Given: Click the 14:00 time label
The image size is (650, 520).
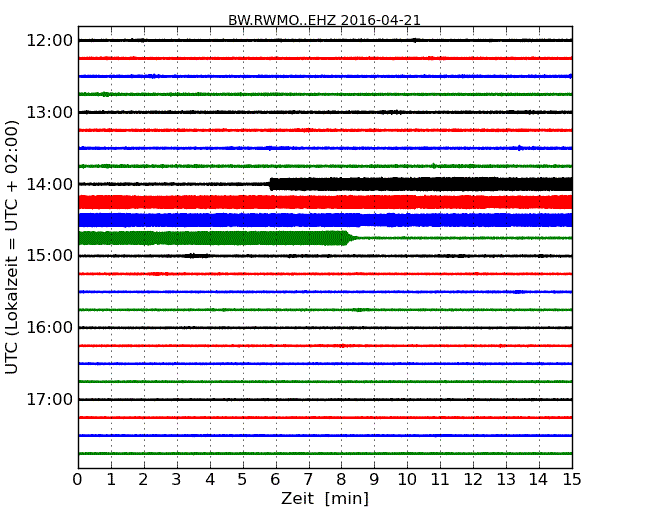Looking at the screenshot, I should pyautogui.click(x=50, y=184).
